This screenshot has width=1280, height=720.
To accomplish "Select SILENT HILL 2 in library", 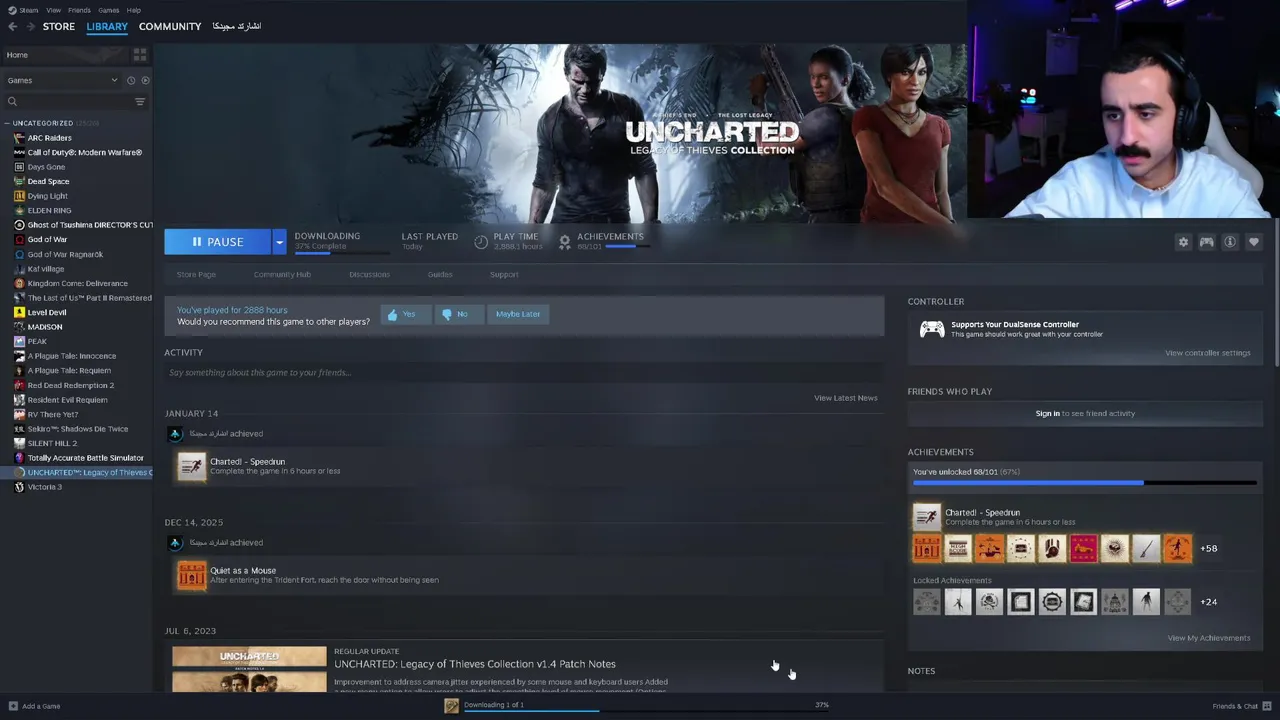I will click(52, 443).
